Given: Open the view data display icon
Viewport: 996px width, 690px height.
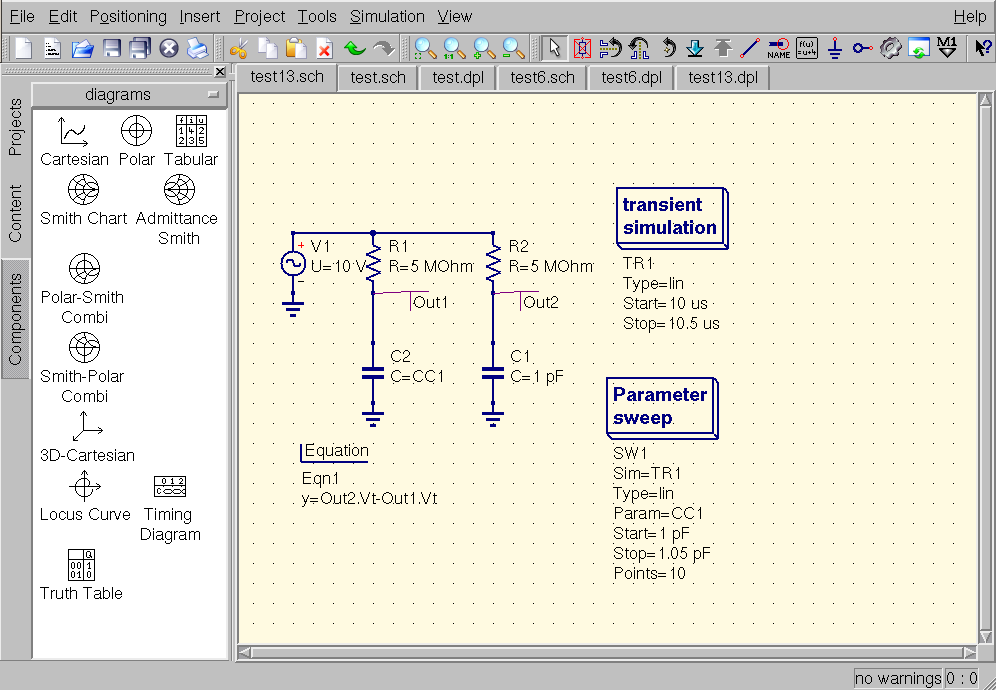Looking at the screenshot, I should (x=919, y=48).
